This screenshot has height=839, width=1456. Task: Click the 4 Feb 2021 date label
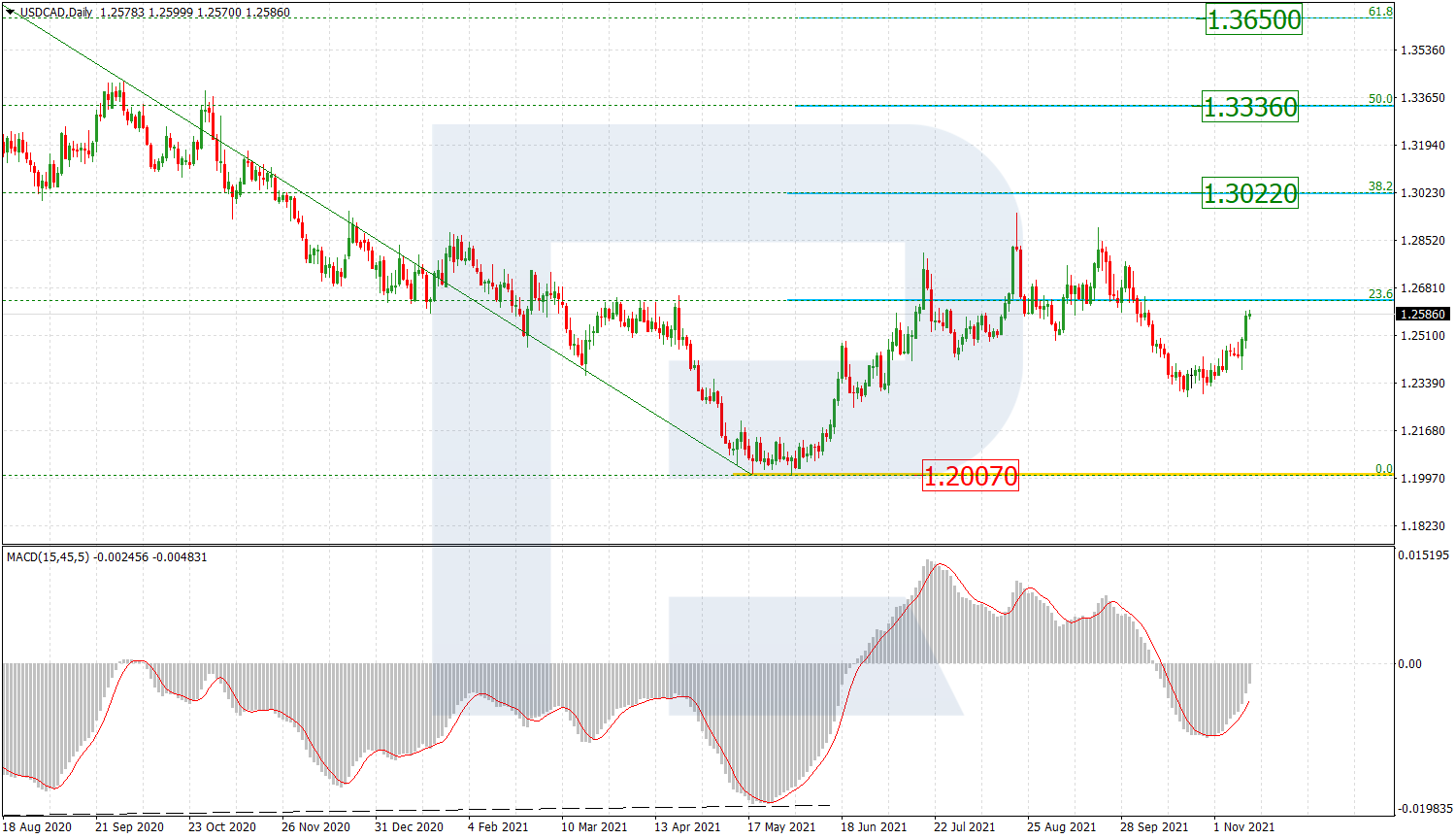tap(498, 827)
